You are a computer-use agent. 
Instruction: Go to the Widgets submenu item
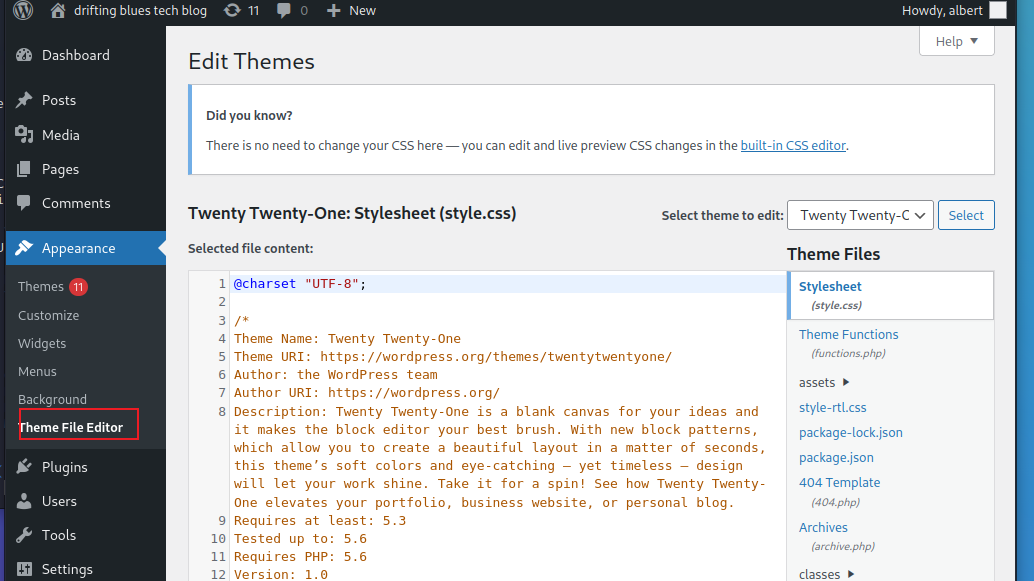pos(42,343)
